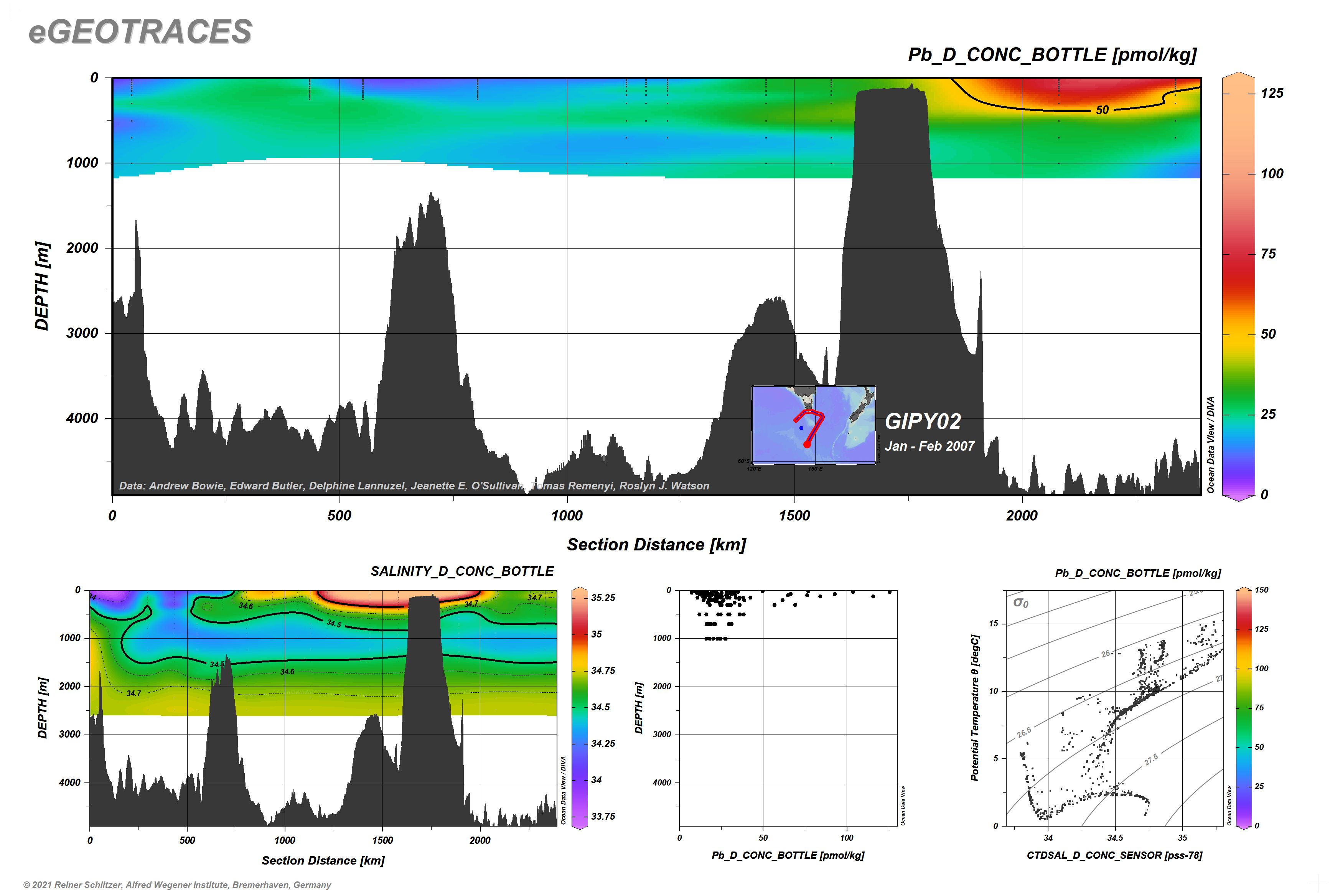Click the data credits line in the section
The image size is (1330, 896).
click(414, 486)
